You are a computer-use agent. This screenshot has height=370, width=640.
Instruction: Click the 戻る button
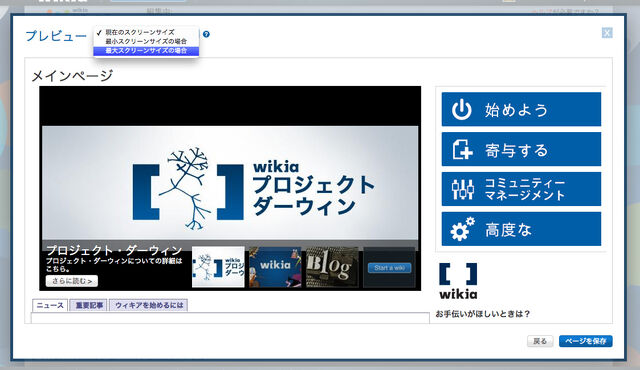coord(540,341)
